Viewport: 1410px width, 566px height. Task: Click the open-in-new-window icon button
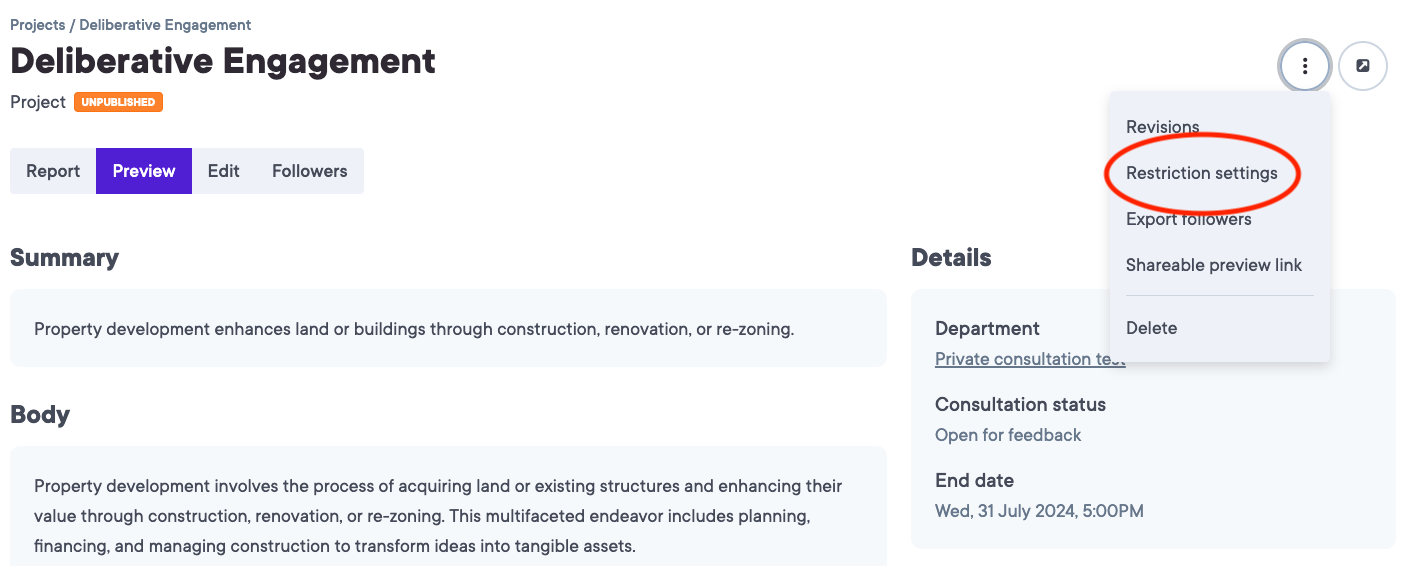point(1362,67)
